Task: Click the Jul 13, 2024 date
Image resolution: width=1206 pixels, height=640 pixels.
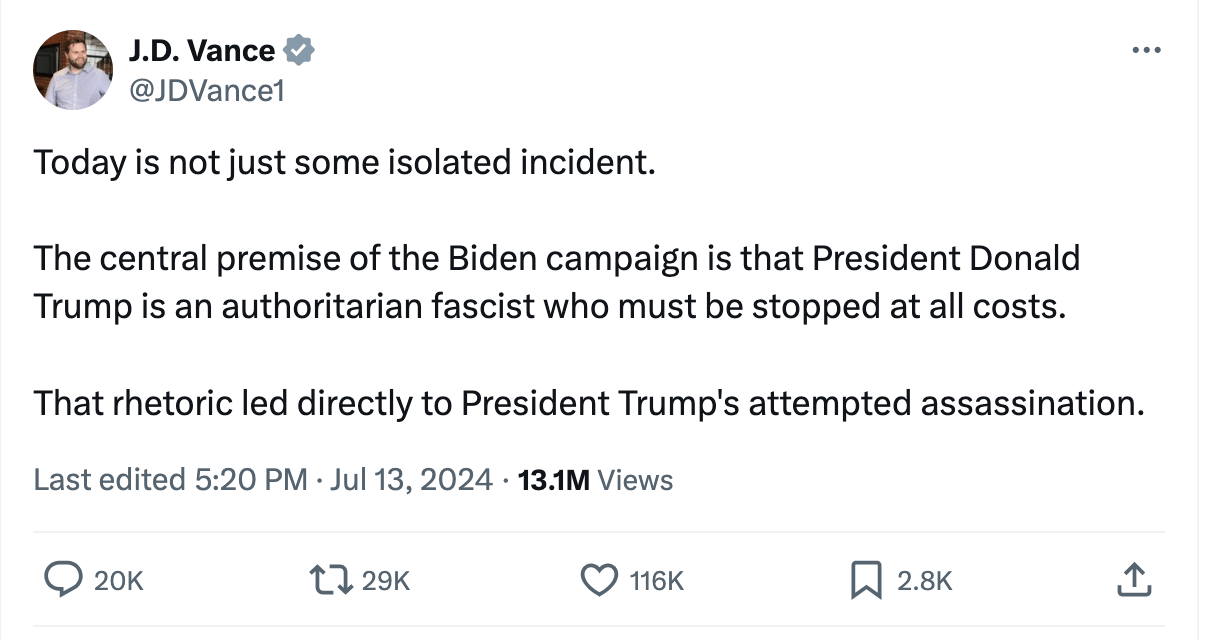Action: pos(411,480)
